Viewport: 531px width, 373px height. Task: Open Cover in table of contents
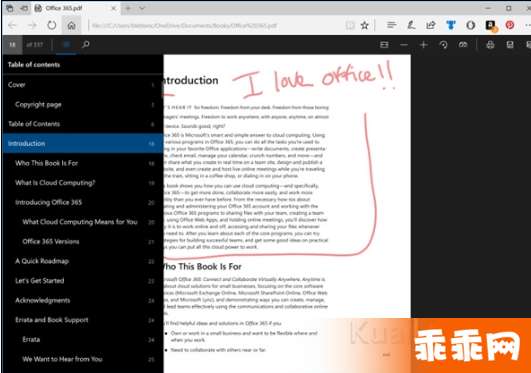82,85
